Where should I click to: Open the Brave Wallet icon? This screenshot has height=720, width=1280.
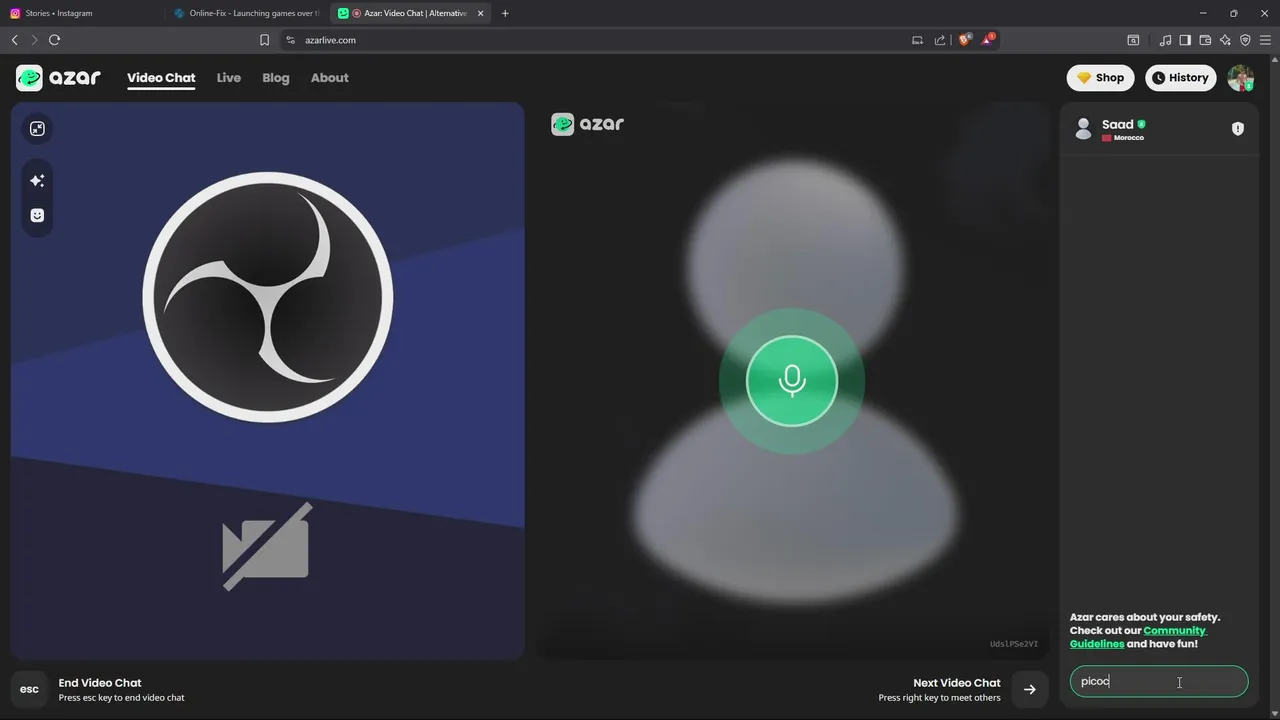[1205, 40]
